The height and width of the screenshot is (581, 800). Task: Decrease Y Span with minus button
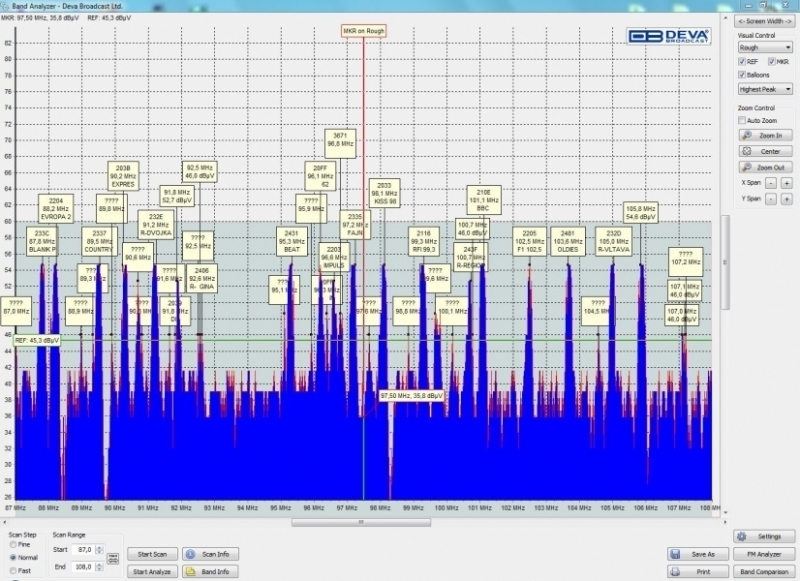(771, 198)
